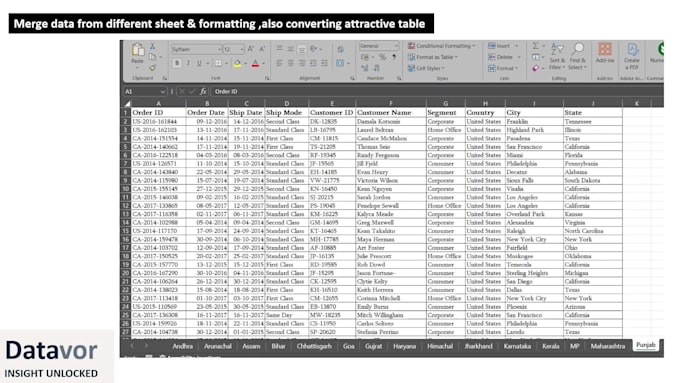This screenshot has height=383, width=680.
Task: Select cell containing US-2016-161844
Action: point(159,121)
